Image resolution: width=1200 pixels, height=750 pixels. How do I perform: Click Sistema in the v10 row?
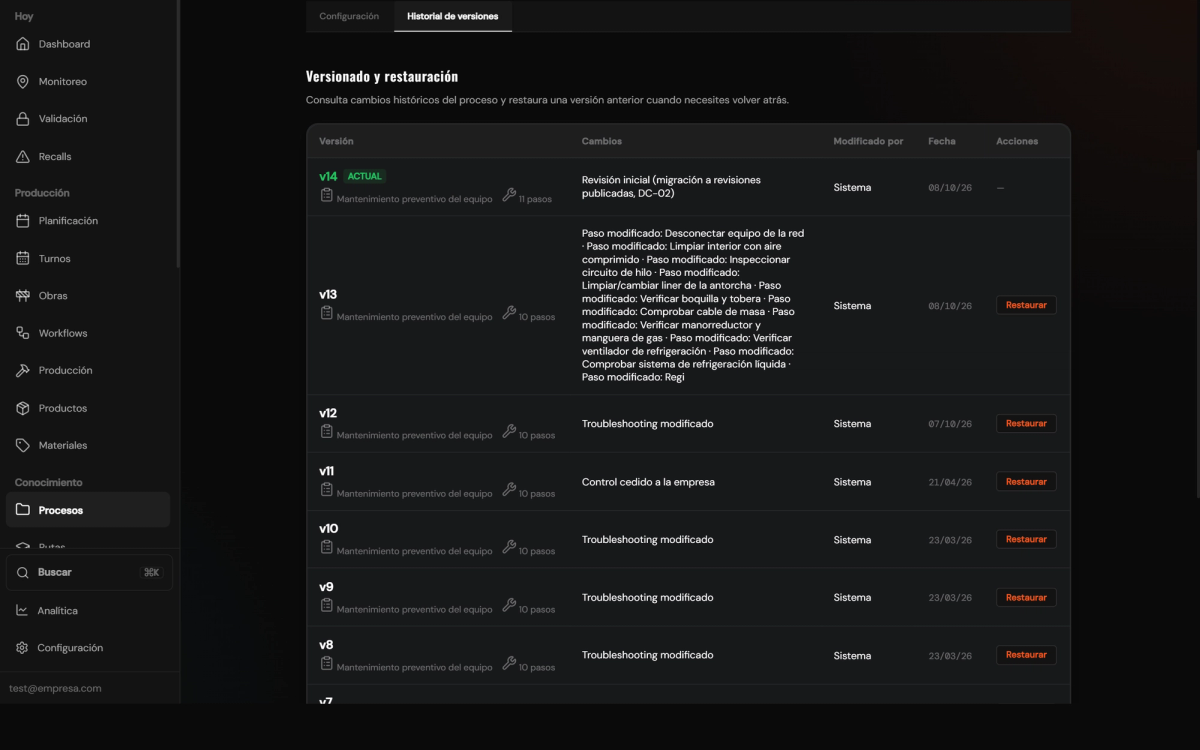pyautogui.click(x=852, y=540)
